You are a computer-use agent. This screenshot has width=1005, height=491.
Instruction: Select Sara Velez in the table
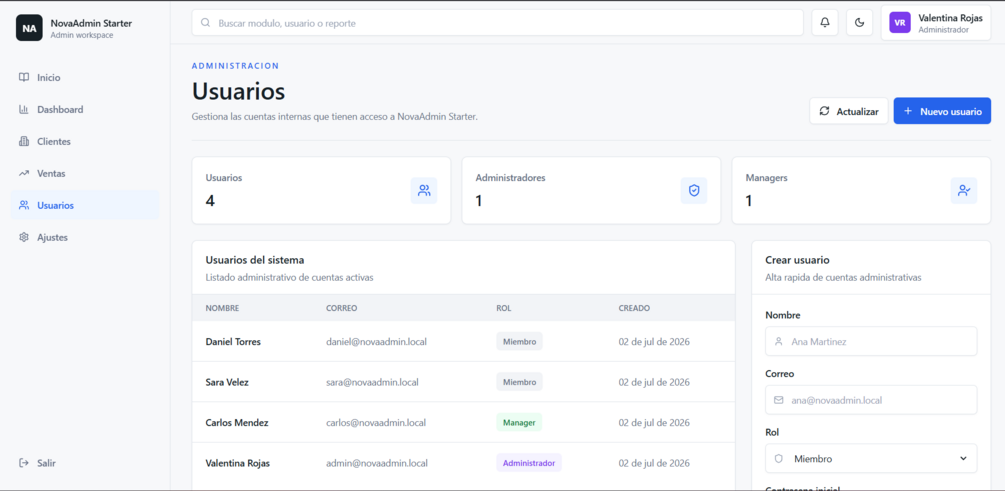tap(227, 382)
